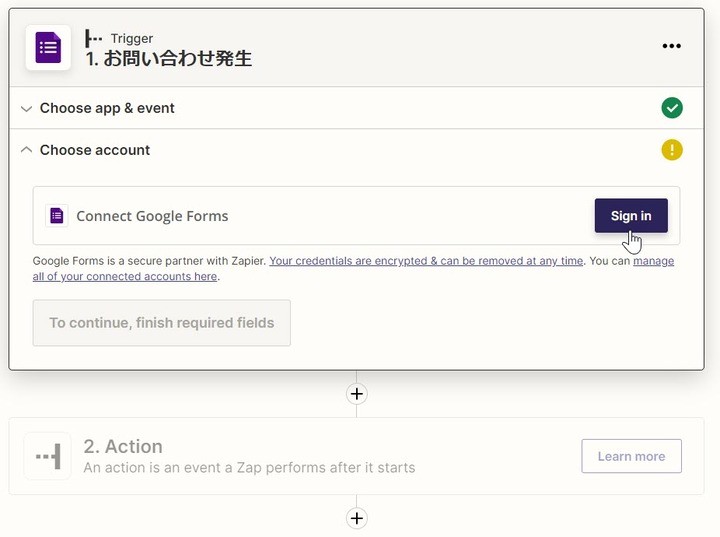Sign in to Google Forms

click(x=631, y=215)
